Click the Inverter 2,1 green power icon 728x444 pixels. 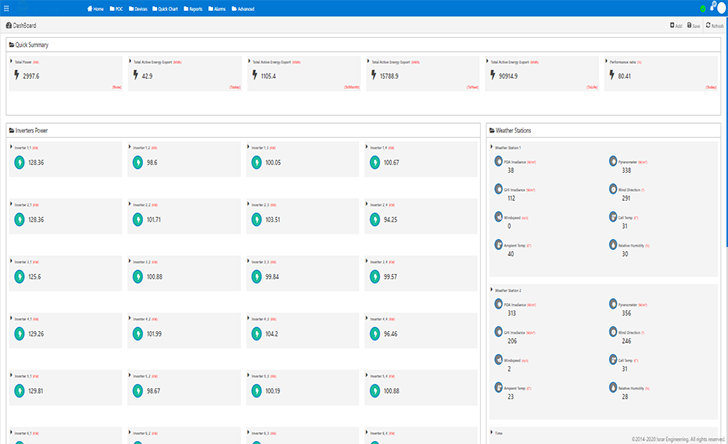[19, 219]
